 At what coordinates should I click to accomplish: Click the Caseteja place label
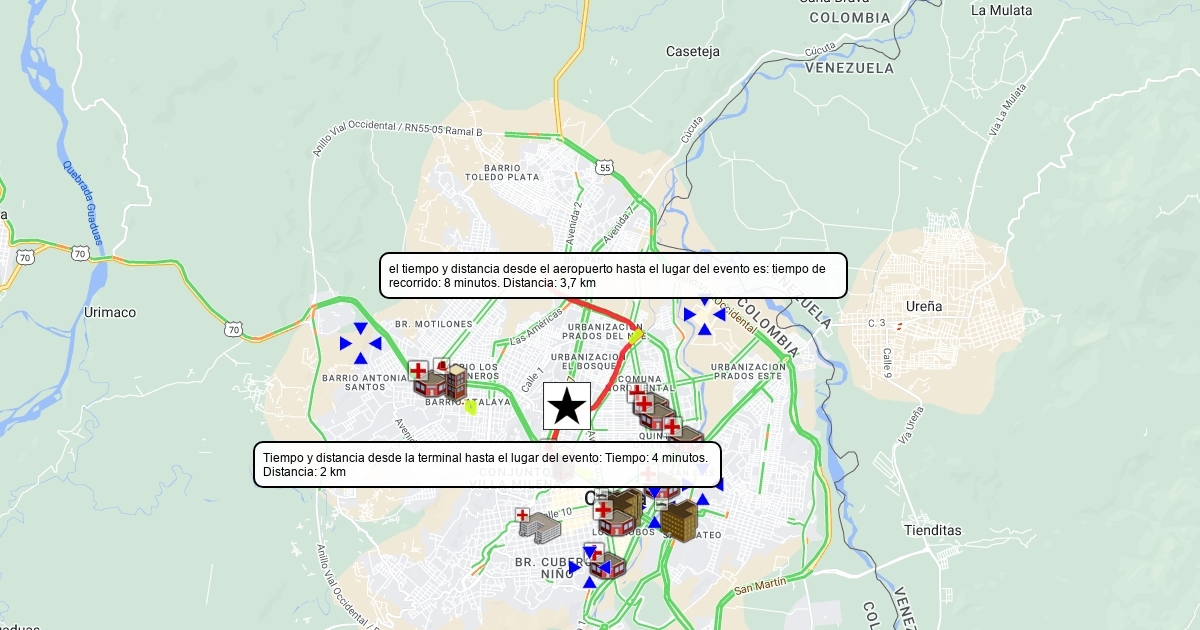[x=693, y=51]
